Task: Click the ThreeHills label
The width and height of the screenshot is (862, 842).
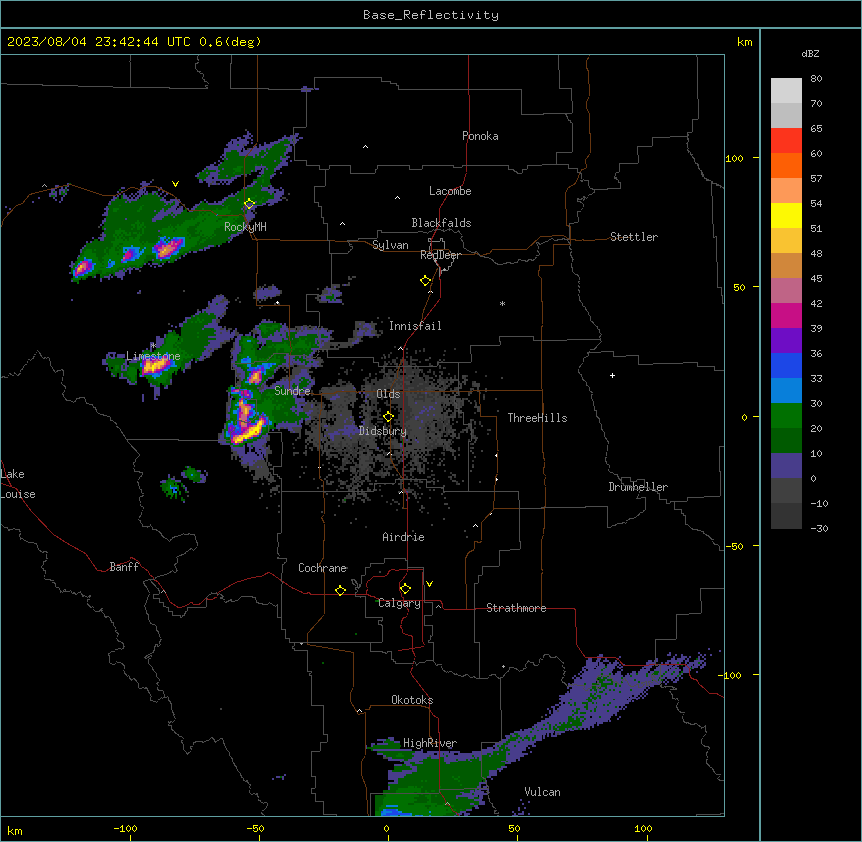Action: tap(537, 418)
